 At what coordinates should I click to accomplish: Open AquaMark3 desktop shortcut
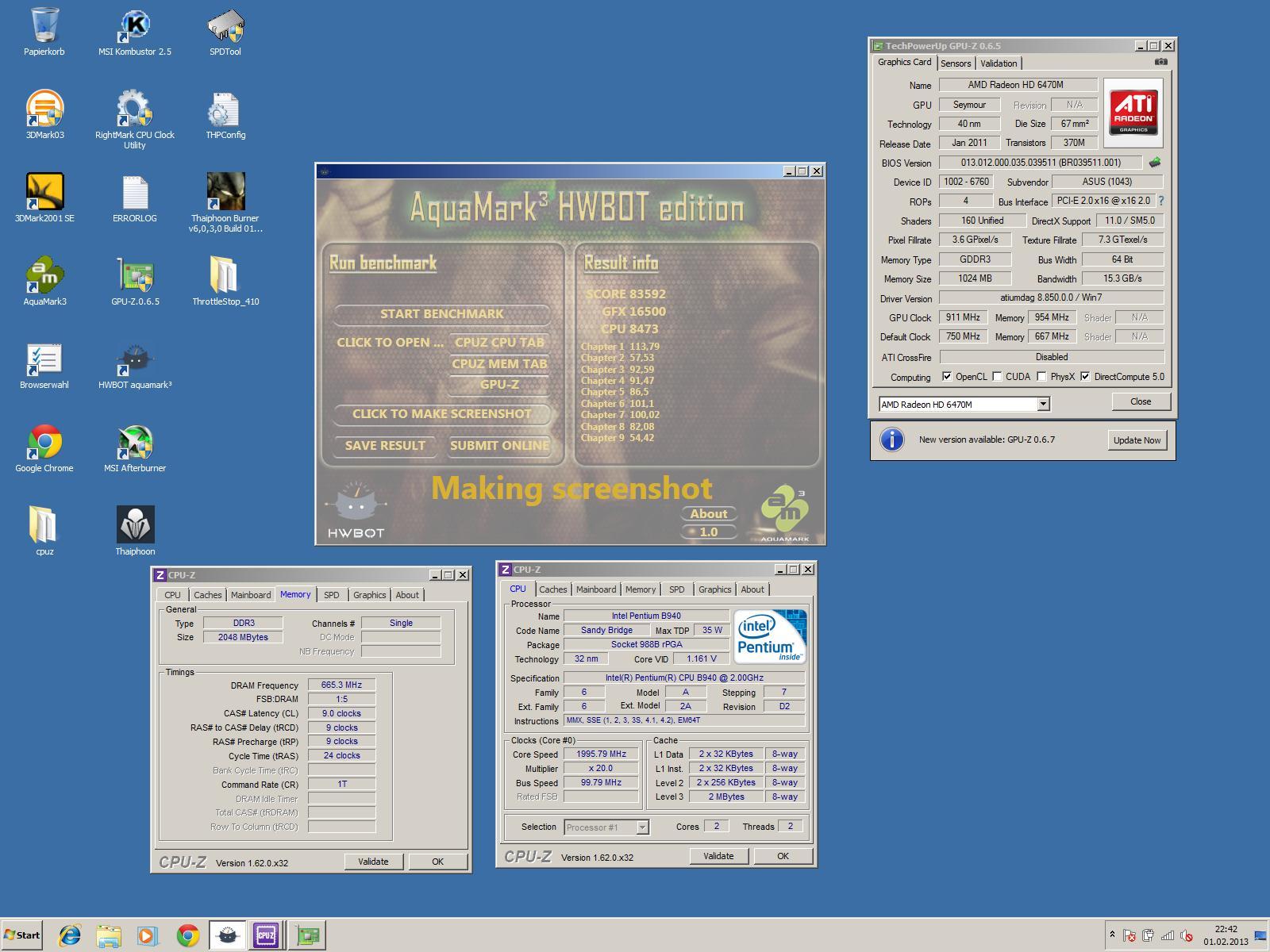click(x=44, y=282)
